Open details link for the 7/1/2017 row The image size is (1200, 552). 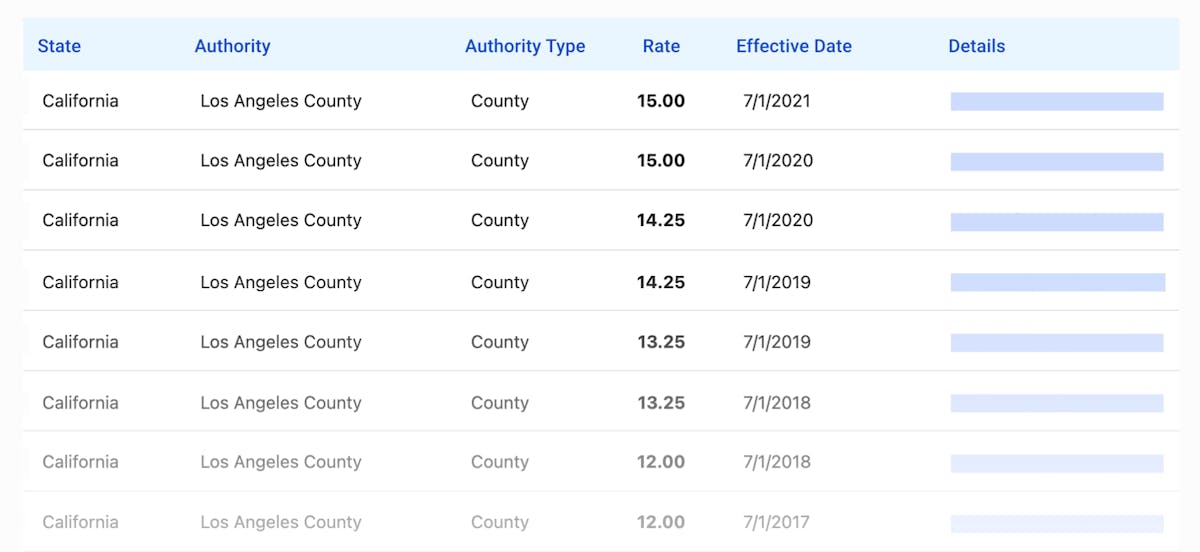(1057, 523)
